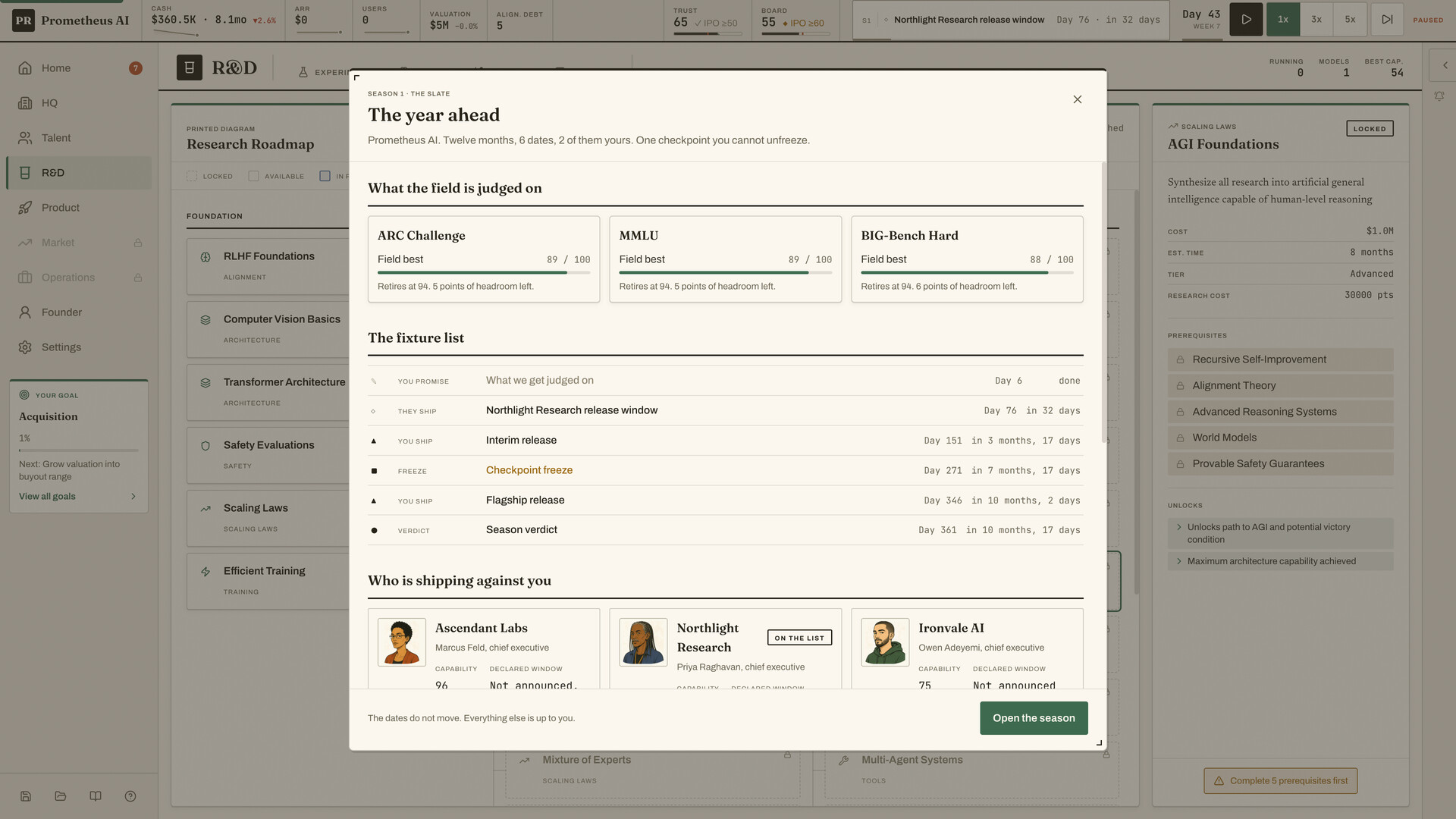Click the ARC Challenge field best bar
The width and height of the screenshot is (1456, 819).
point(484,272)
